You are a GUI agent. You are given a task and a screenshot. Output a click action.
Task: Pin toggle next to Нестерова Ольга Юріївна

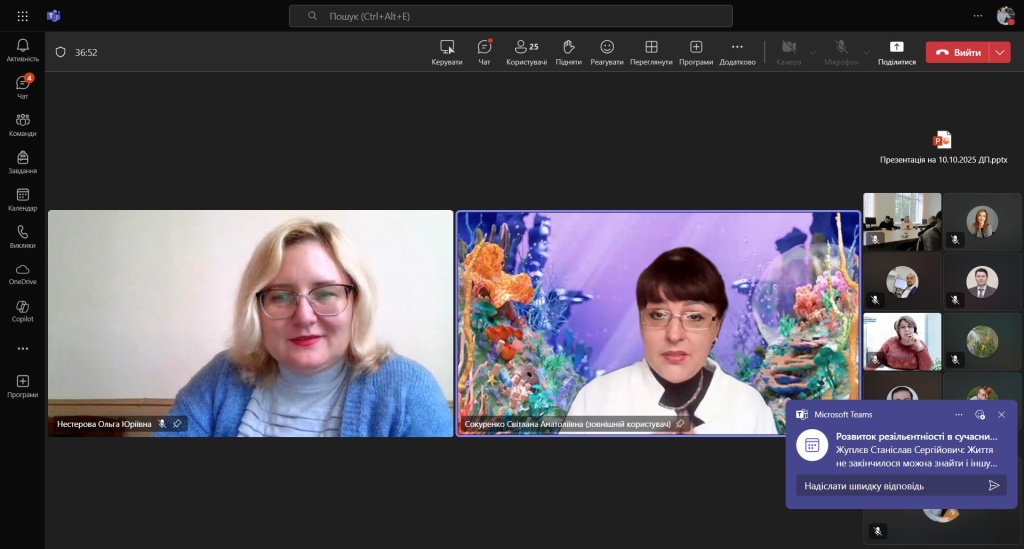(x=177, y=424)
